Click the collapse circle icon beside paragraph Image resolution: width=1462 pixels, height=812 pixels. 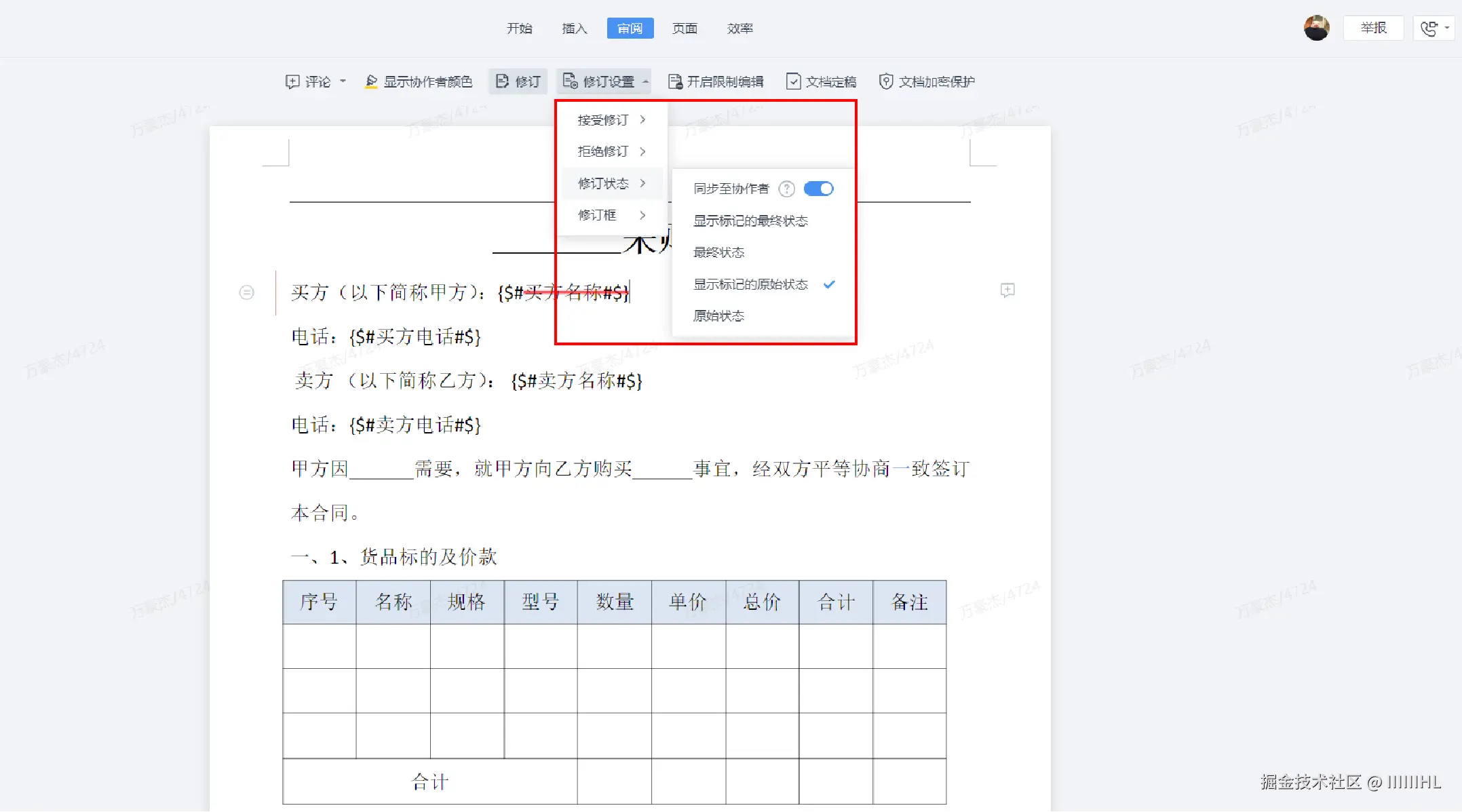(247, 292)
